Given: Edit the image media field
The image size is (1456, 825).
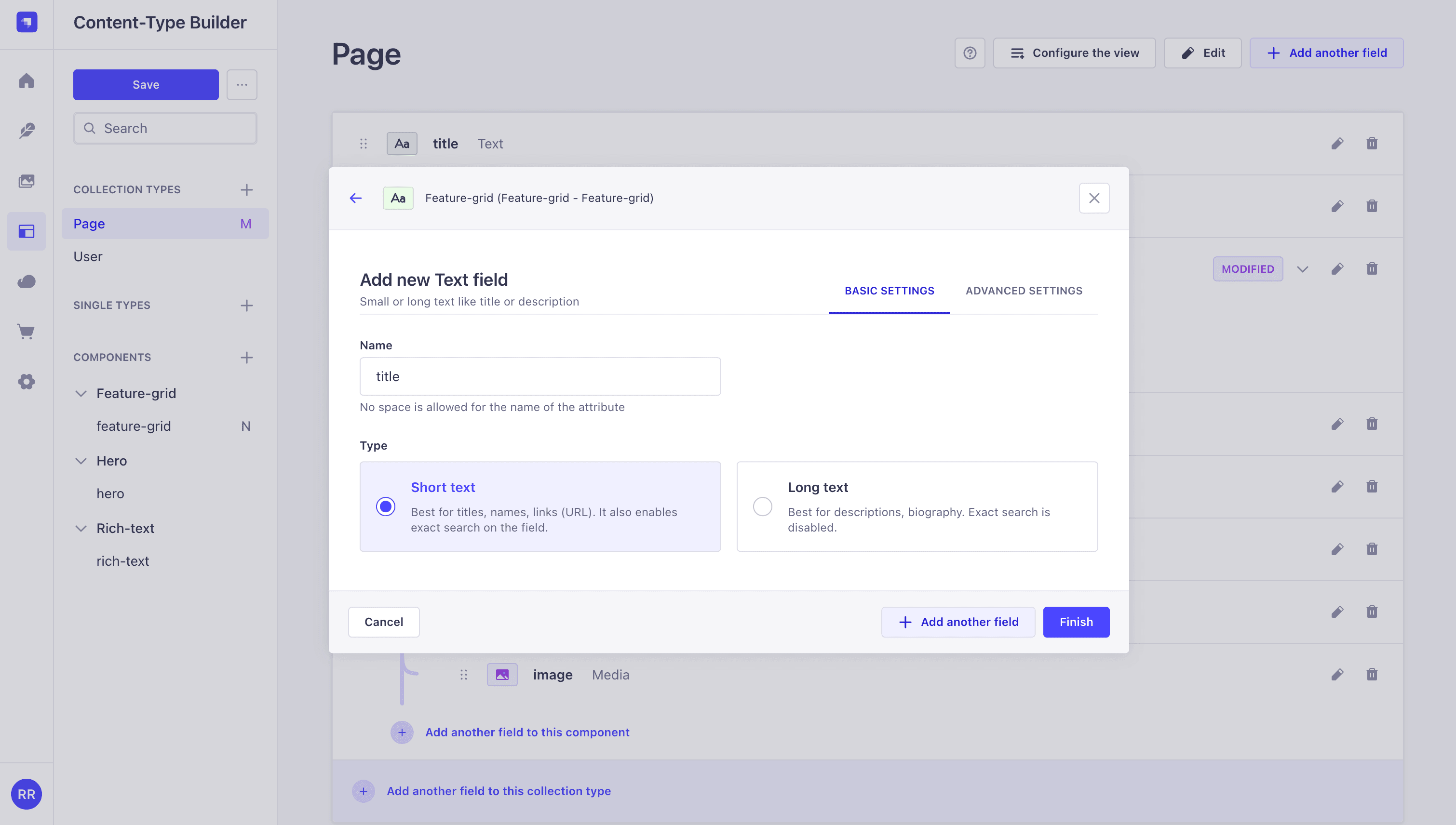Looking at the screenshot, I should (1337, 674).
